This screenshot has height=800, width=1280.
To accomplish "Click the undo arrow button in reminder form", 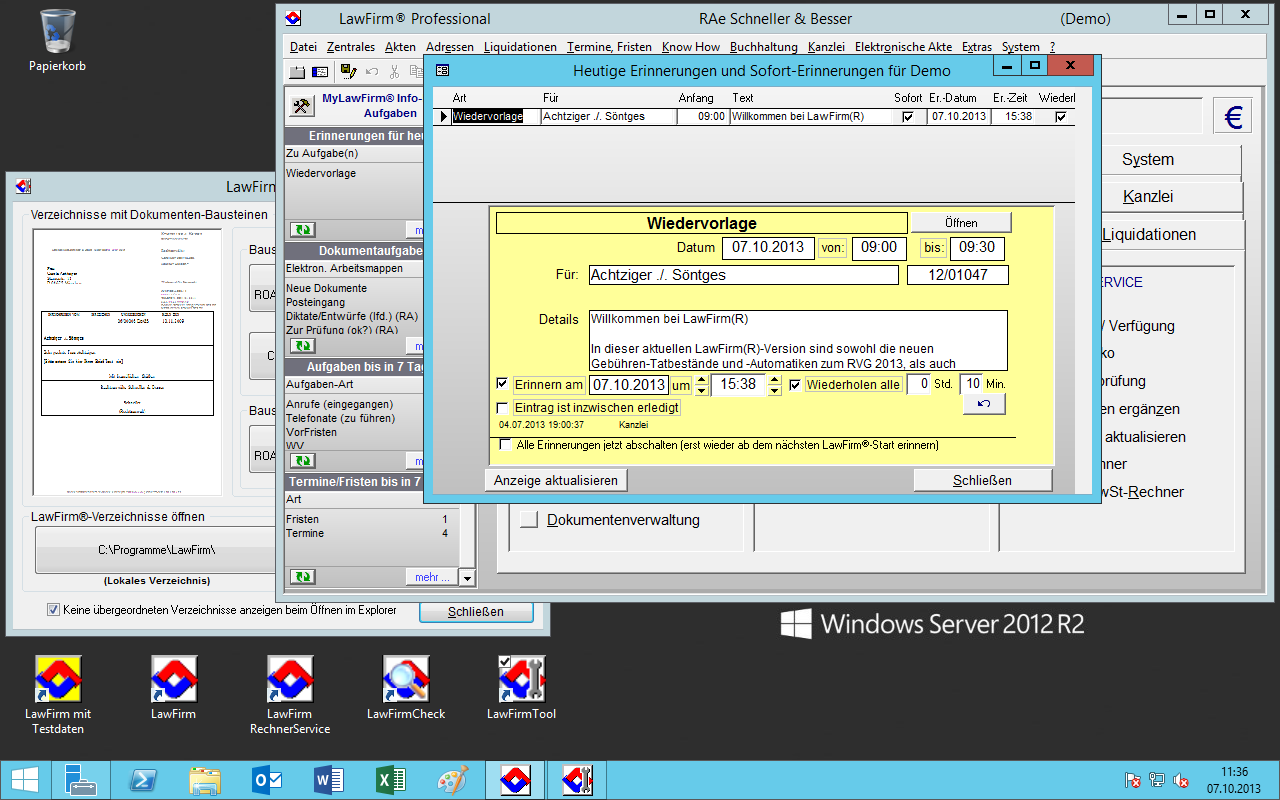I will click(984, 404).
